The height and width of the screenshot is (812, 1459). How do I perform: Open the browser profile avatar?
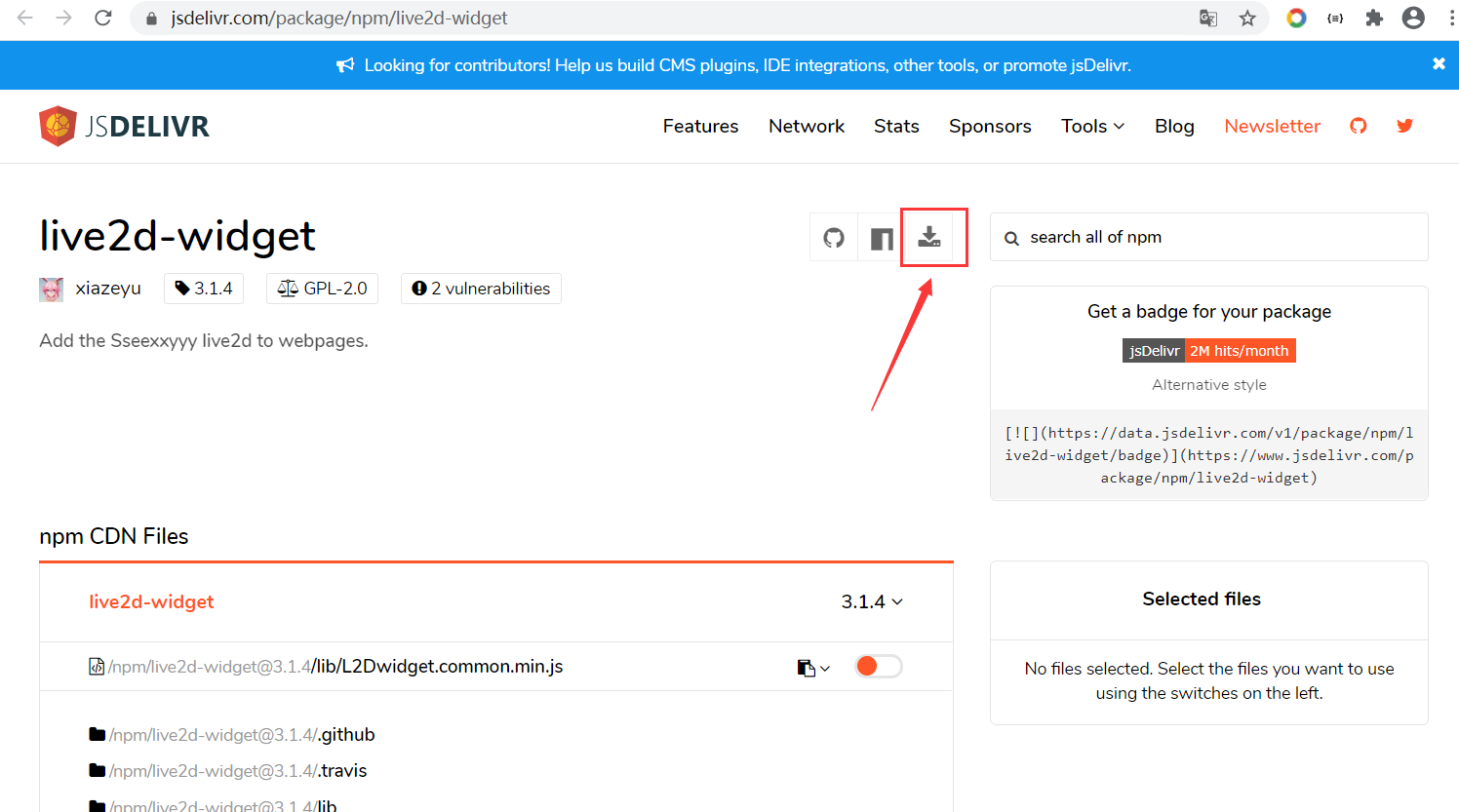[x=1413, y=18]
